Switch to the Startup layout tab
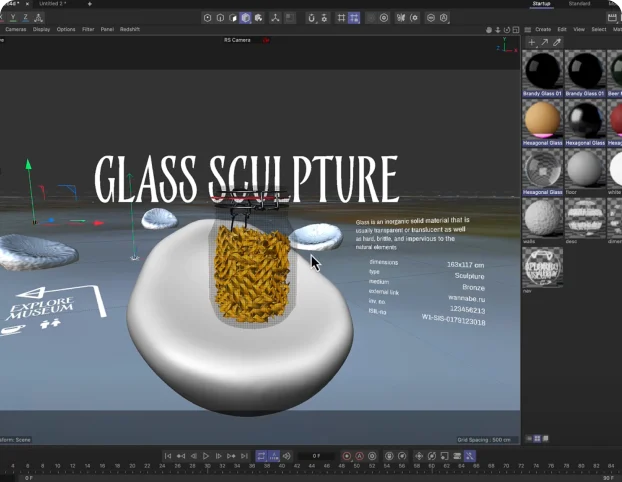The image size is (622, 482). coord(541,4)
